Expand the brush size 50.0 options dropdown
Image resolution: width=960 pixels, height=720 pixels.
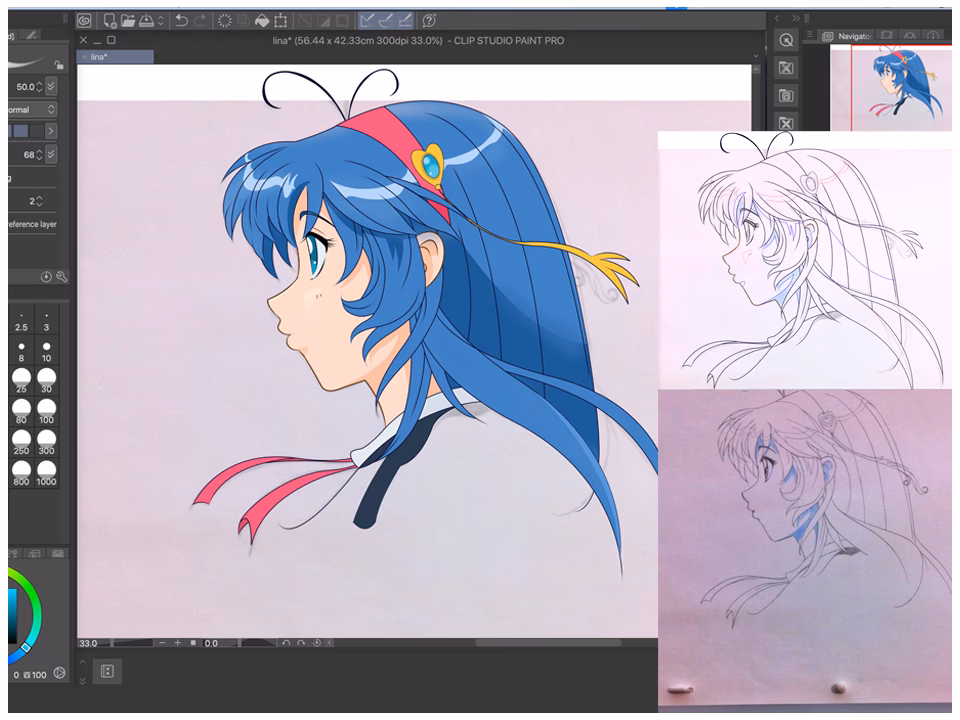pos(51,87)
